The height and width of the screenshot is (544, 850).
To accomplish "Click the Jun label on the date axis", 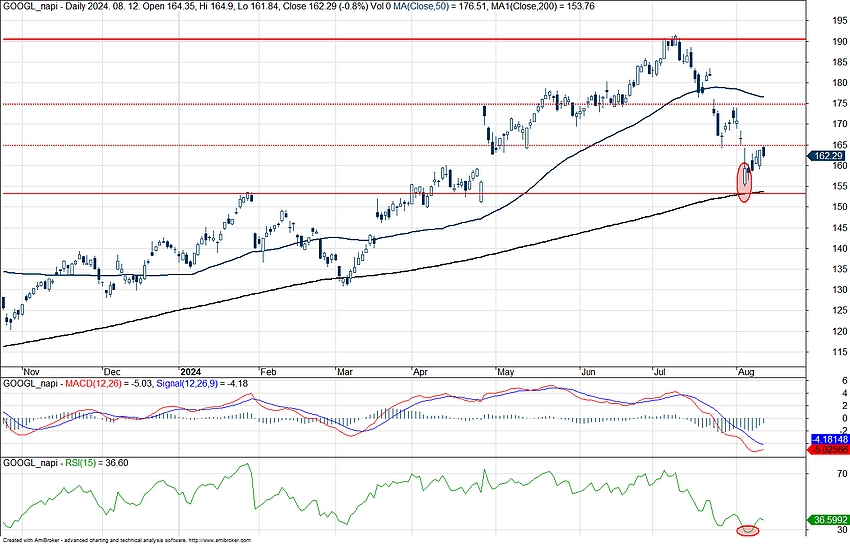I will click(588, 372).
